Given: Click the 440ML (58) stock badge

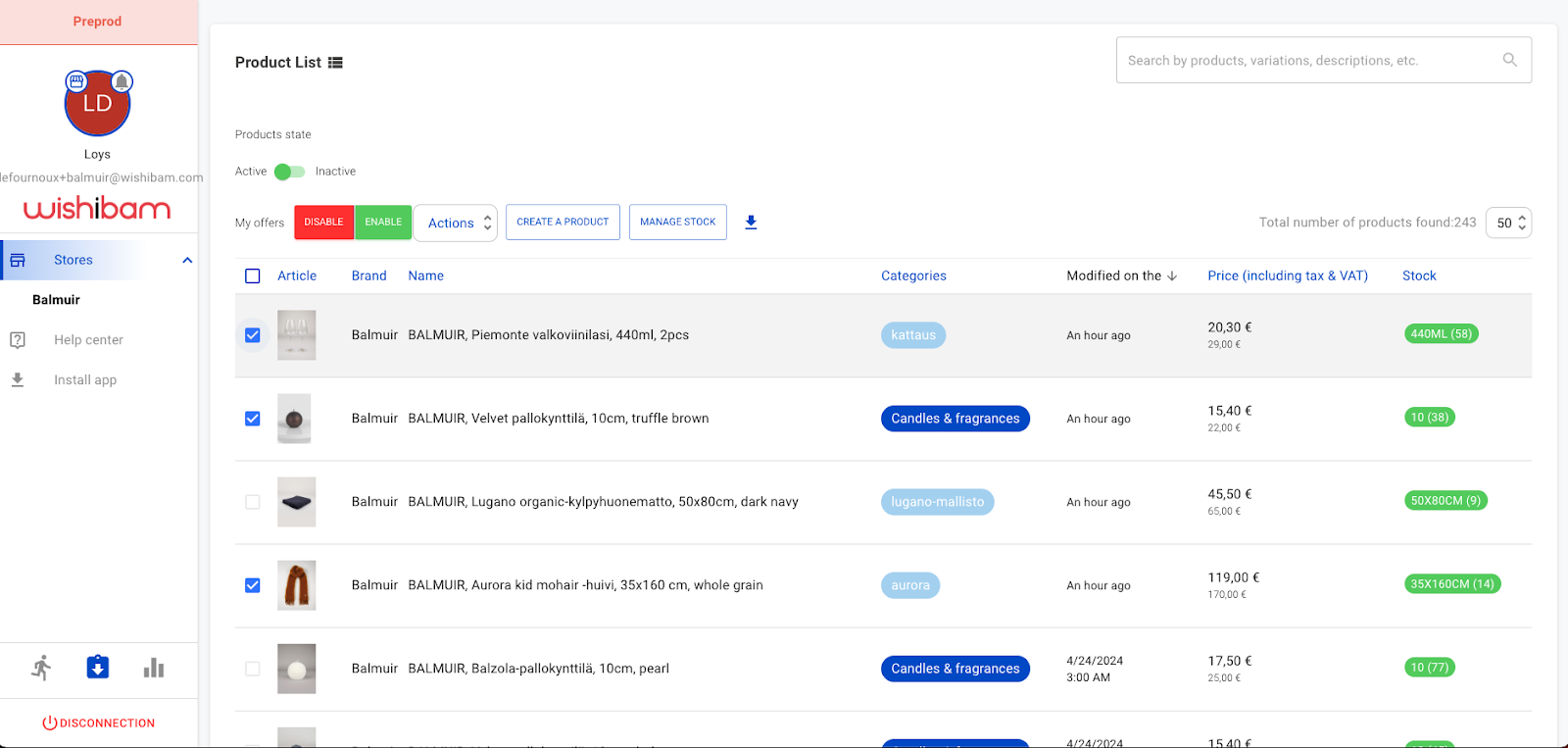Looking at the screenshot, I should (1442, 334).
